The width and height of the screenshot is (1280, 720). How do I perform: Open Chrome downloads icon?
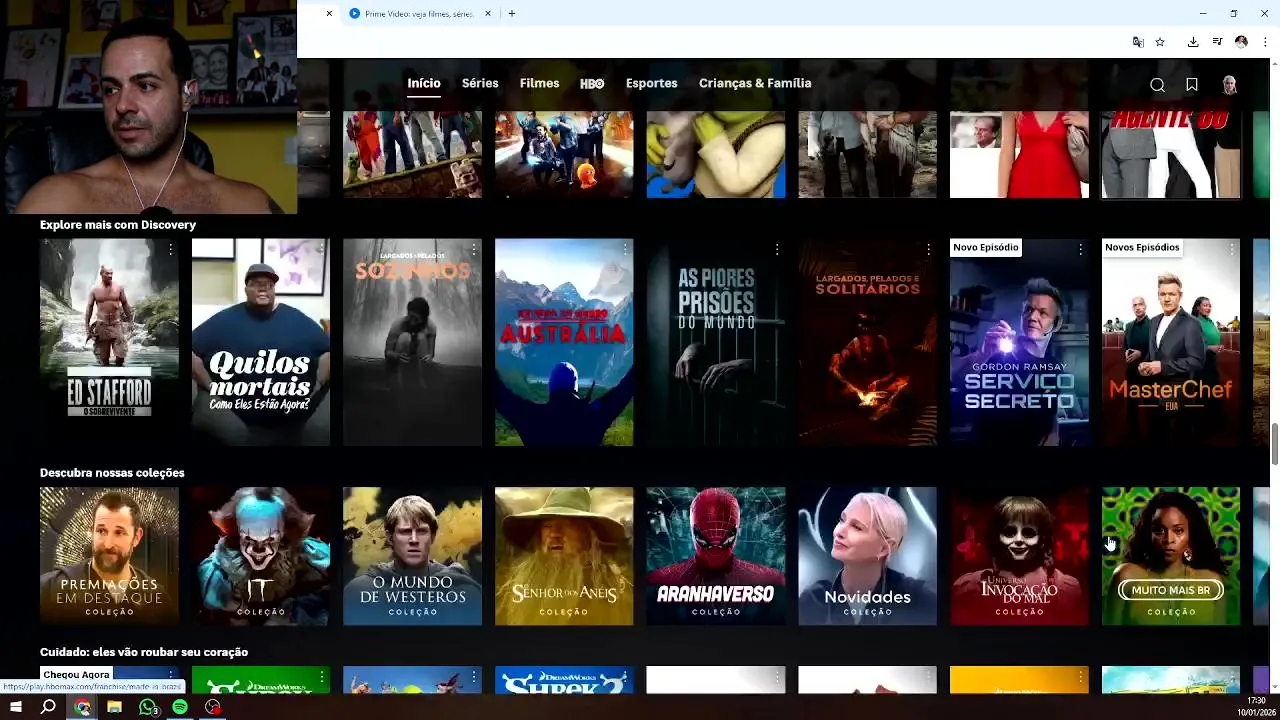[x=1193, y=42]
